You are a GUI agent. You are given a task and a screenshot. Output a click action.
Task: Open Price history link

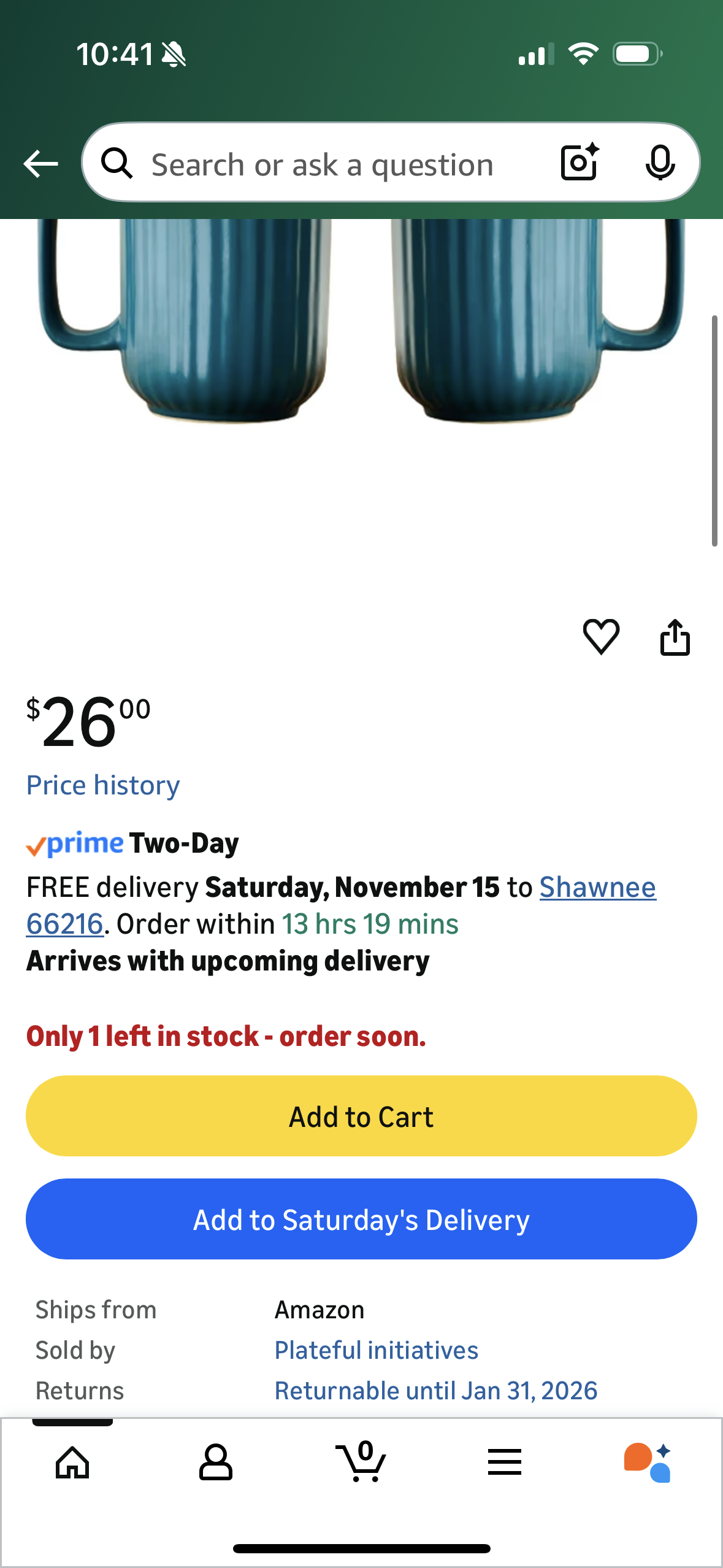[x=103, y=785]
